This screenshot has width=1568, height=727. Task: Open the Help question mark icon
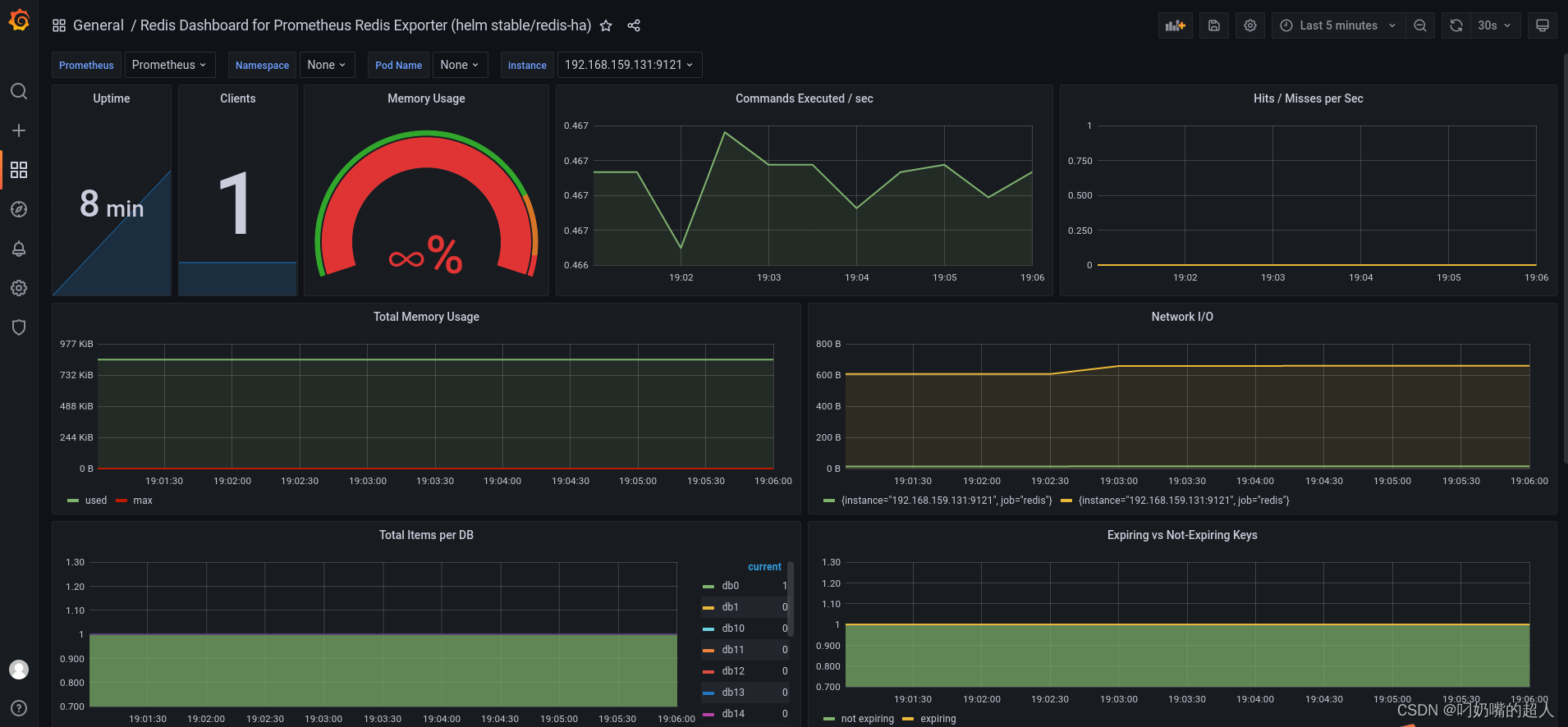click(19, 708)
